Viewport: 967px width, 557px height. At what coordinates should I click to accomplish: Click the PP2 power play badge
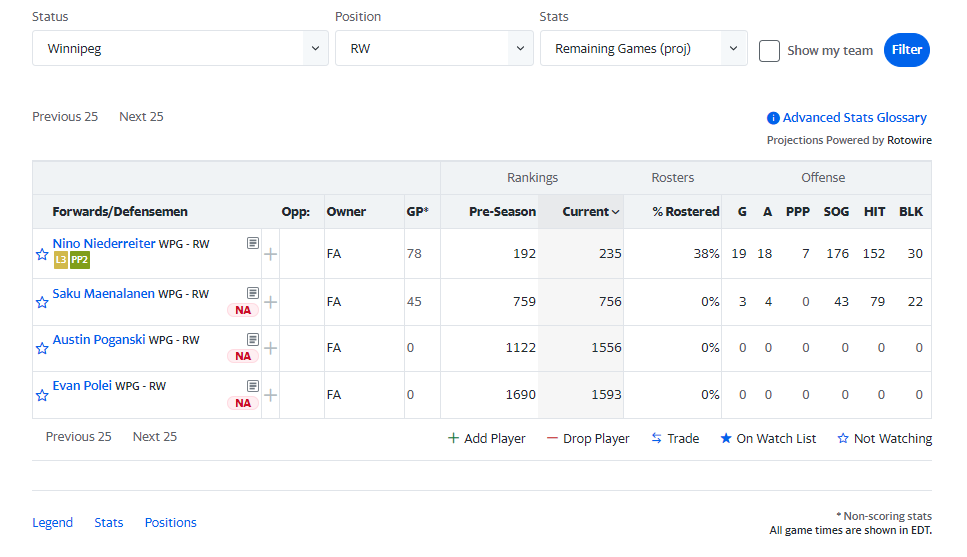[80, 260]
